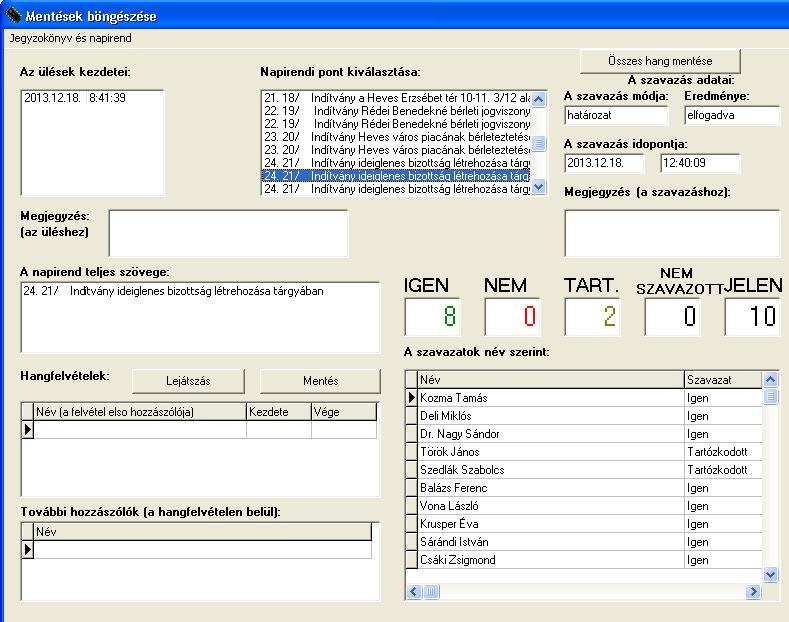Click the Összes hang mentése button
The height and width of the screenshot is (622, 789).
point(660,61)
